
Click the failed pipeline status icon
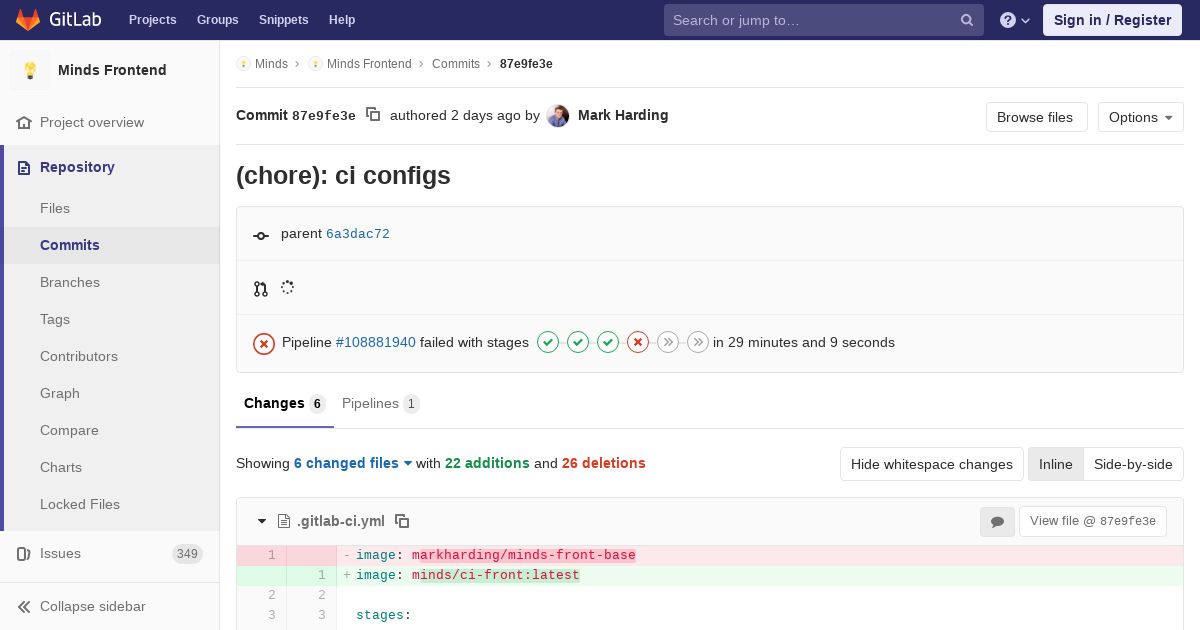click(264, 343)
